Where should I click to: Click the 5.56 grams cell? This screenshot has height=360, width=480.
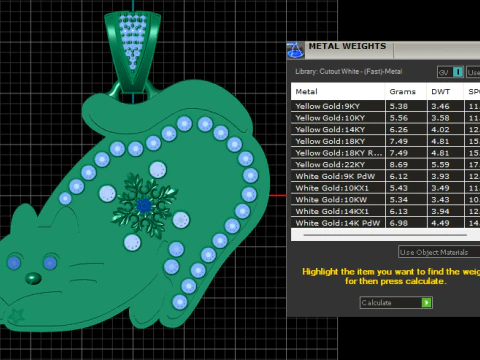406,118
